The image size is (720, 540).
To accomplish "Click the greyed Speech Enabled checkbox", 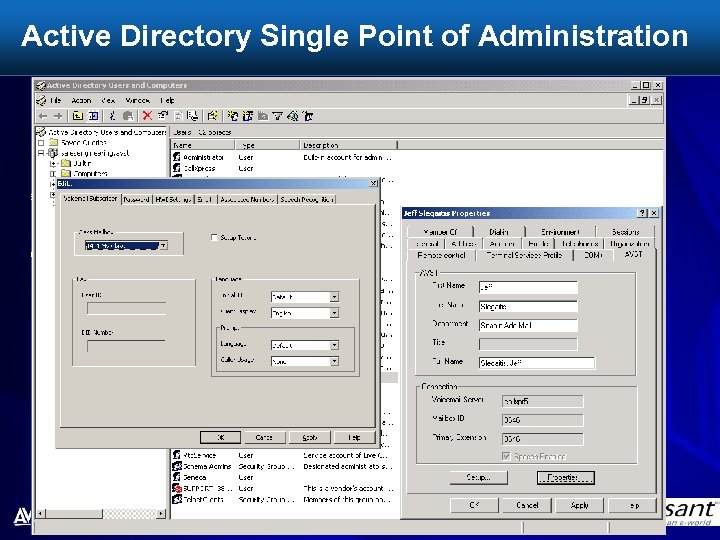I will pyautogui.click(x=506, y=456).
